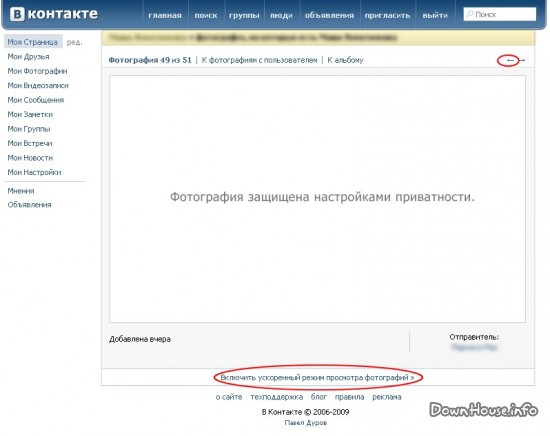The width and height of the screenshot is (550, 436).
Task: Go to previous photo with left arrow
Action: (510, 60)
